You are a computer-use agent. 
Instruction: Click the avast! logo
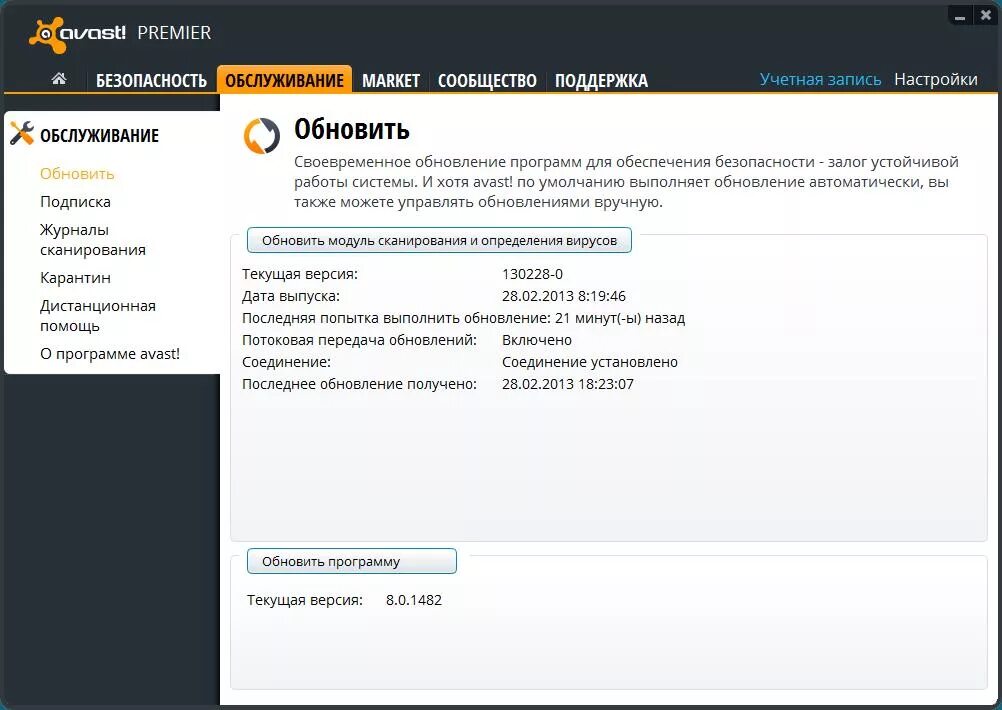point(77,34)
